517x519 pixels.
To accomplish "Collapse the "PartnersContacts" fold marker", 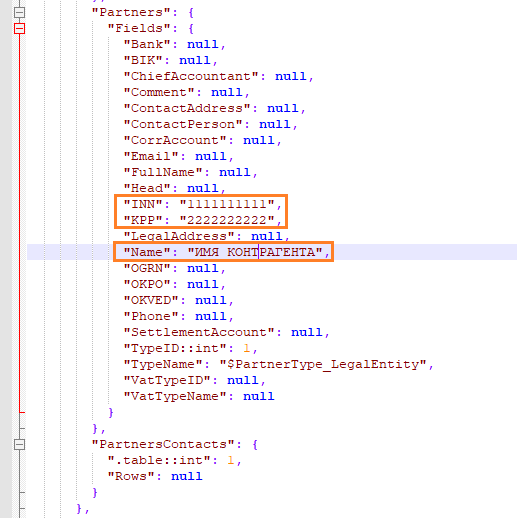I will click(19, 444).
